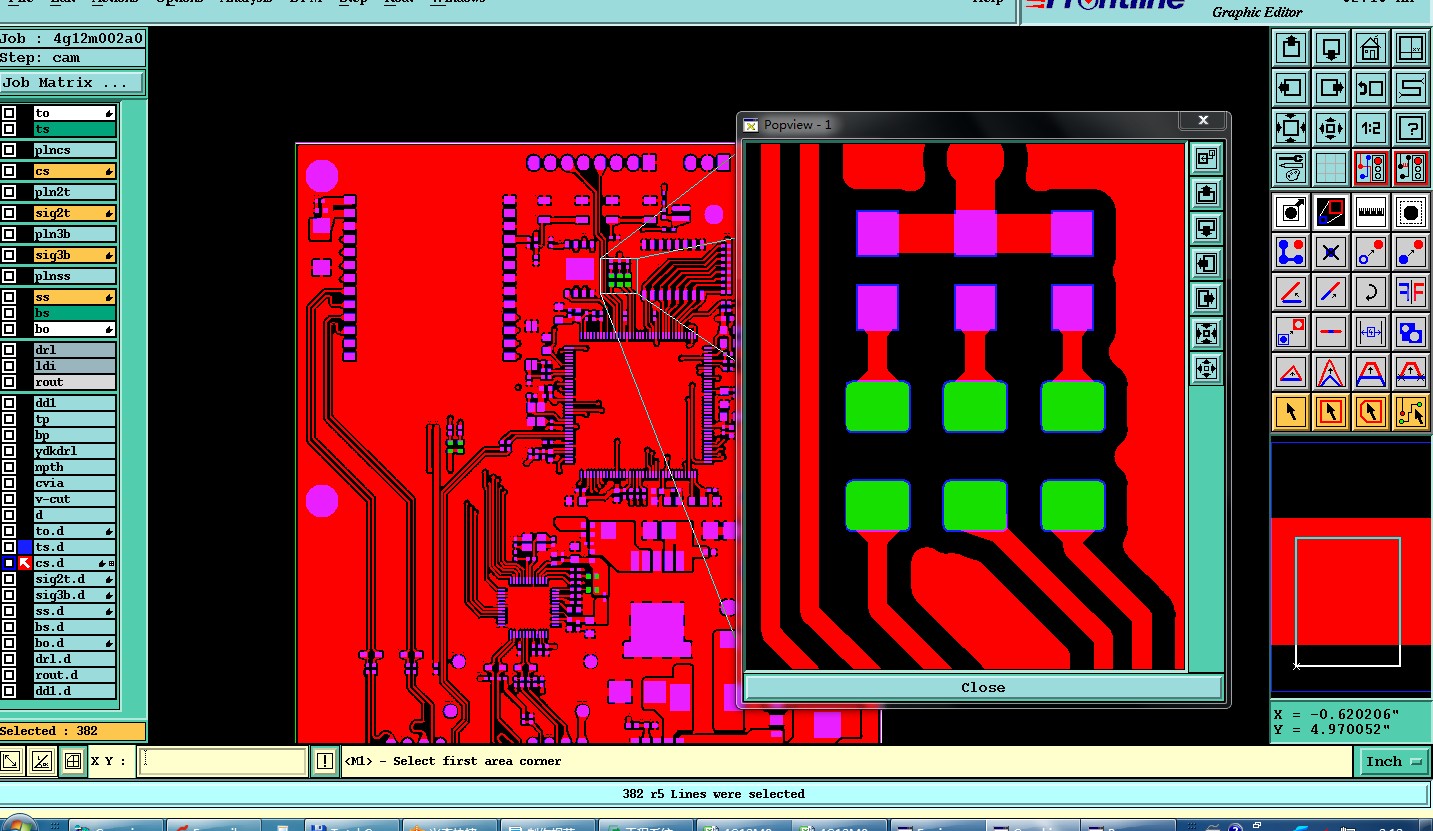Screen dimensions: 1433x831
Task: Click the arrow marker on the 'to' layer
Action: coord(108,113)
